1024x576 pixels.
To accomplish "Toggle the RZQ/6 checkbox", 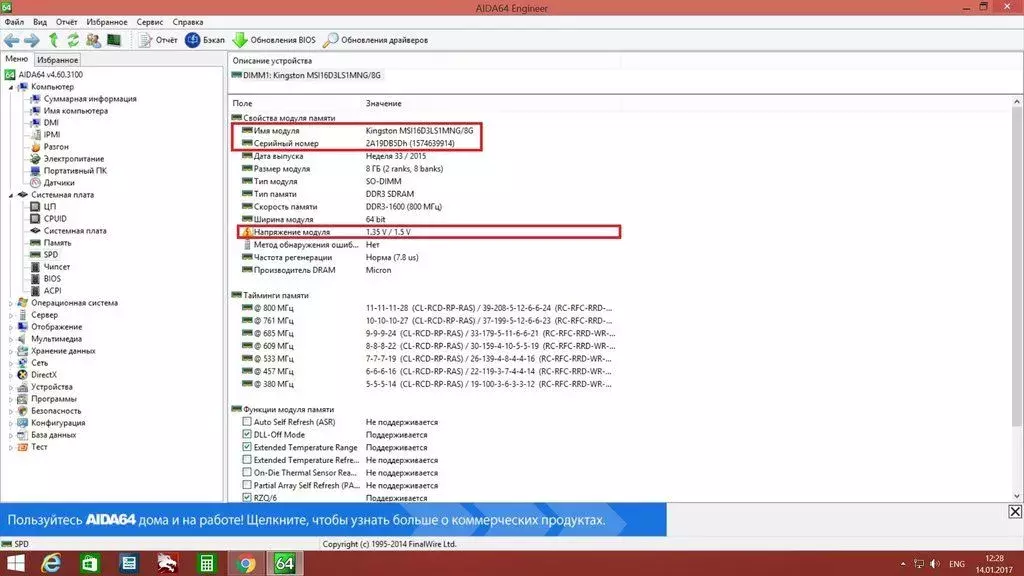I will click(x=247, y=498).
